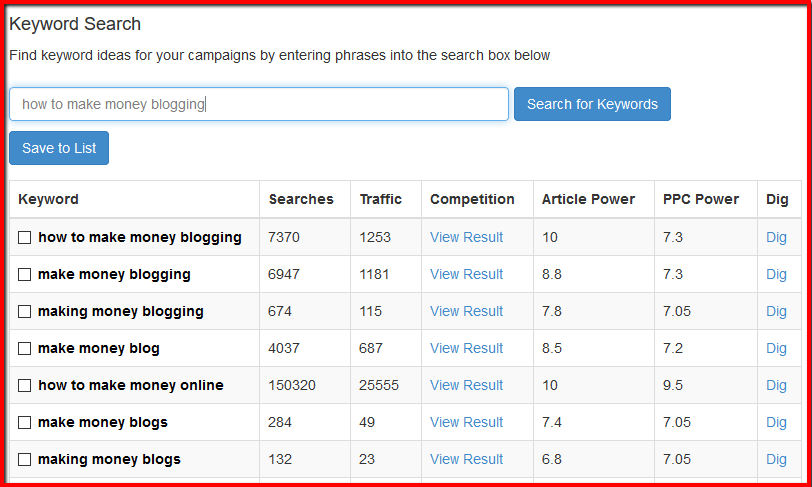Open View Result for 'how to make money online'

click(467, 385)
